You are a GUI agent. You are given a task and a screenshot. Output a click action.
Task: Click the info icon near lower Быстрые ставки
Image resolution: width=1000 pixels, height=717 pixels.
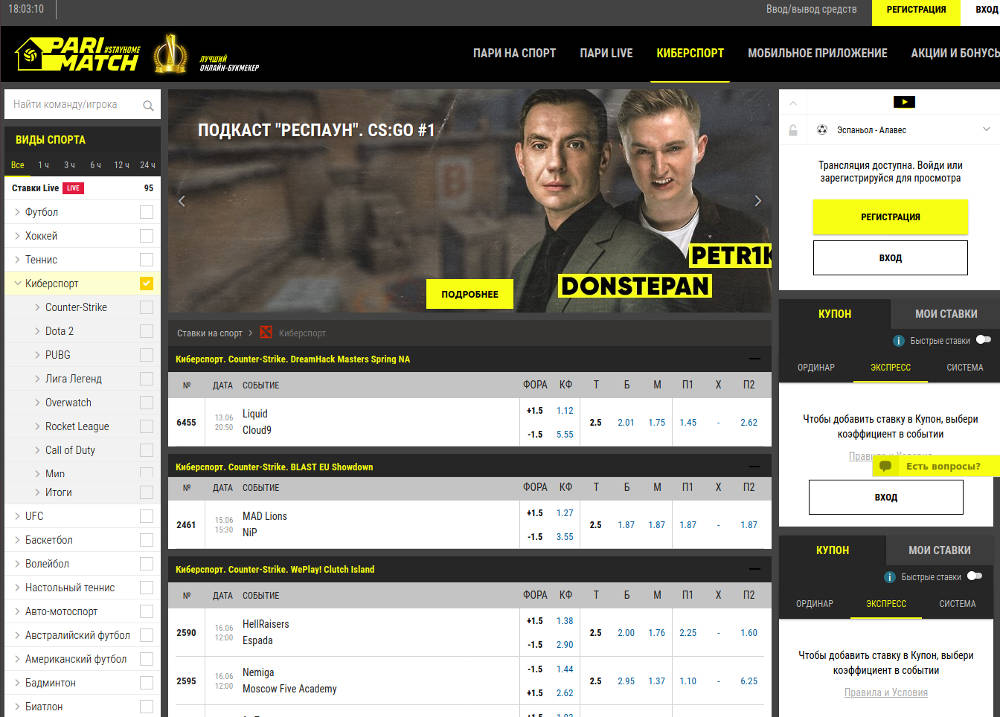coord(890,577)
